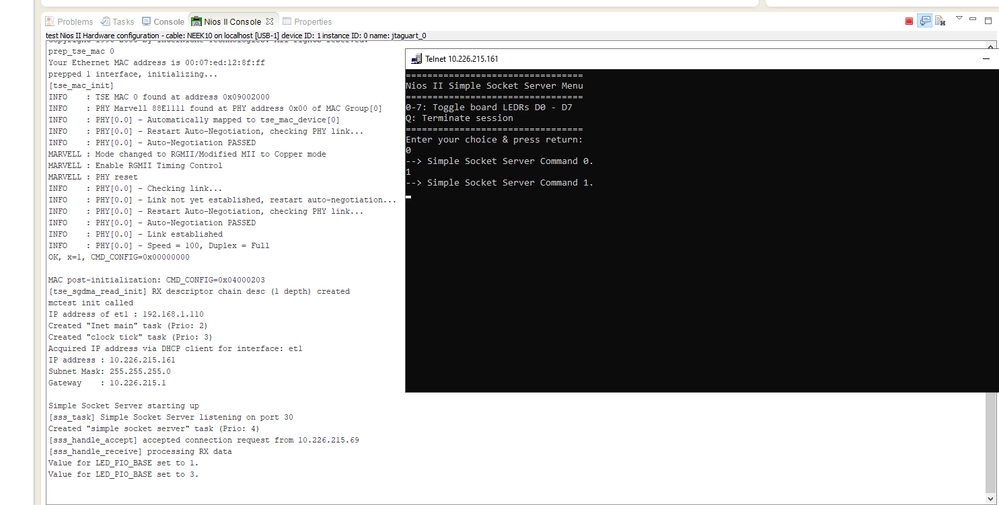Click 'Gateway : 10.226.215.1' line
This screenshot has width=999, height=505.
point(106,383)
